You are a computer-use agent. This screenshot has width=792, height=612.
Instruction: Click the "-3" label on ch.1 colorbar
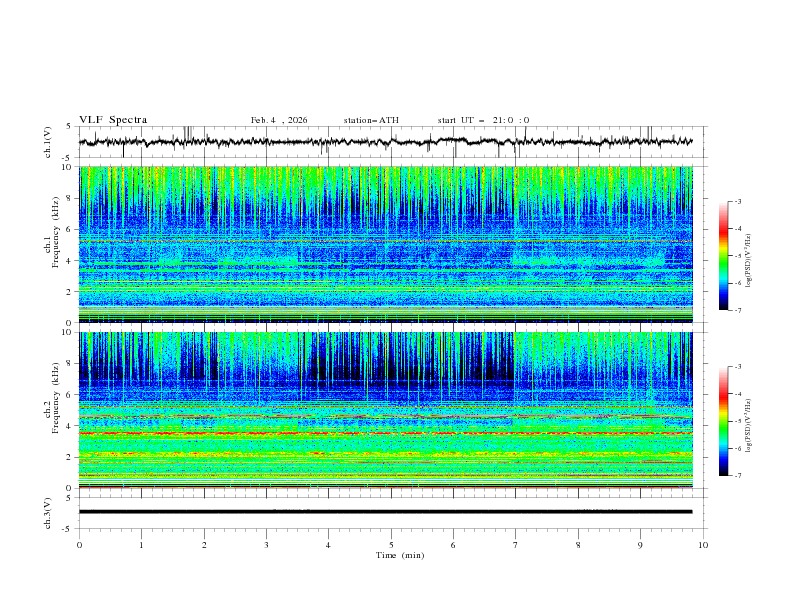(x=737, y=201)
